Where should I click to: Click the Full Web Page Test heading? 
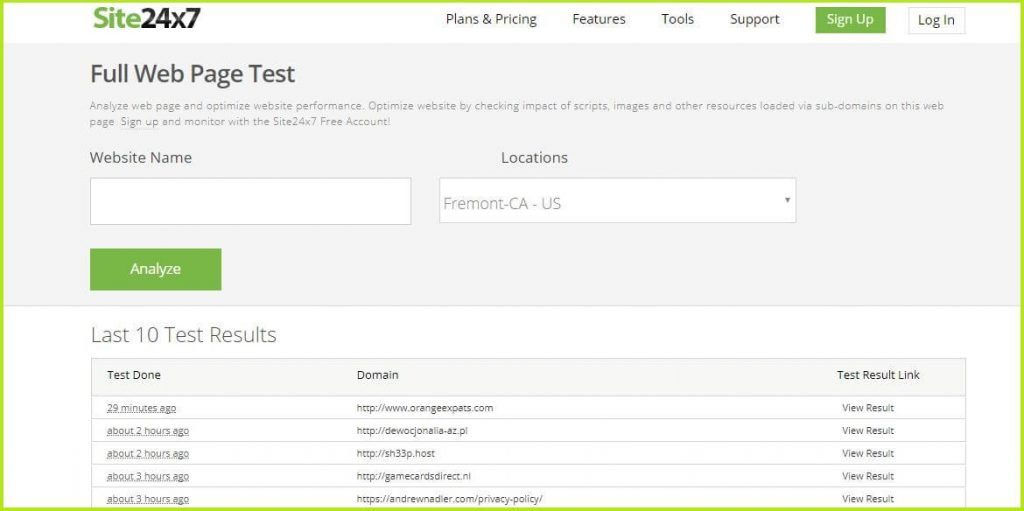tap(193, 74)
